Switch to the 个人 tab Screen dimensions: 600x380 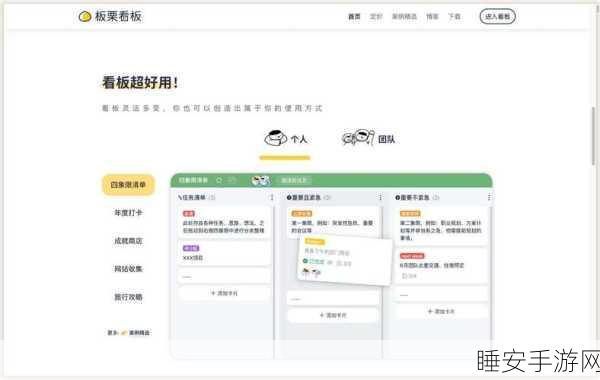[286, 139]
